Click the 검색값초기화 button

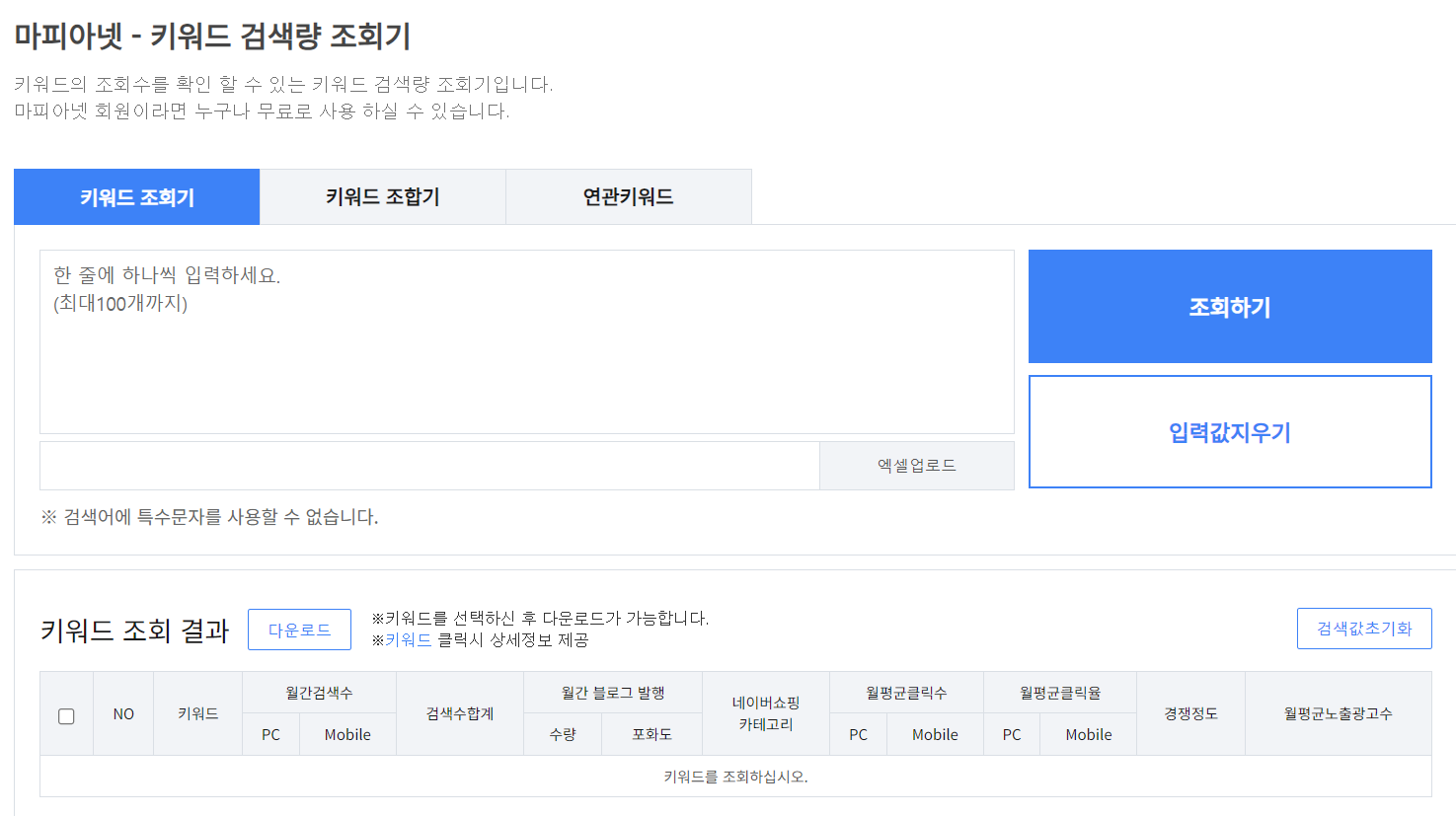(1364, 629)
